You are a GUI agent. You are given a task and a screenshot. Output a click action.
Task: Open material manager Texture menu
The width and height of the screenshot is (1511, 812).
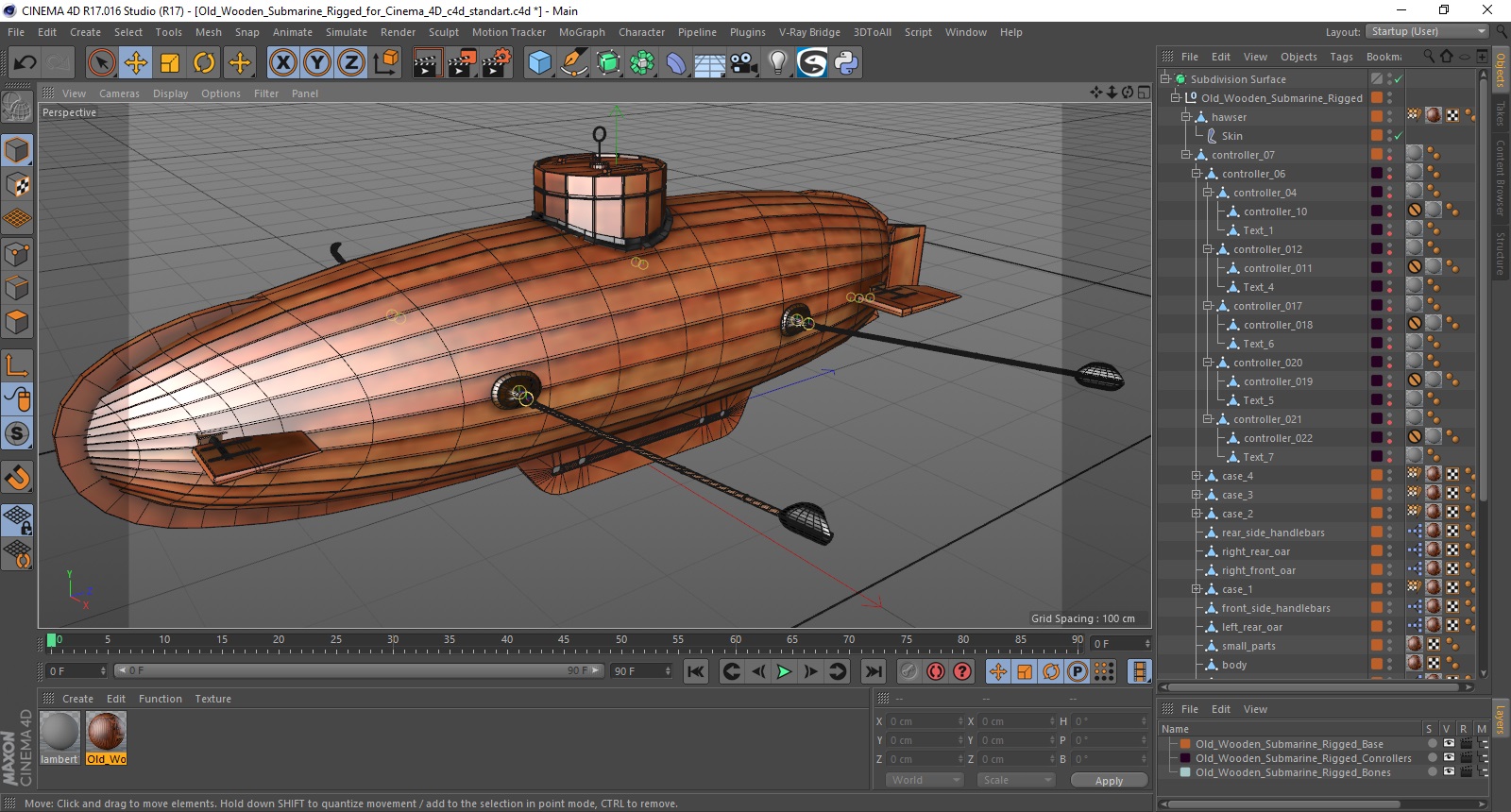coord(212,699)
